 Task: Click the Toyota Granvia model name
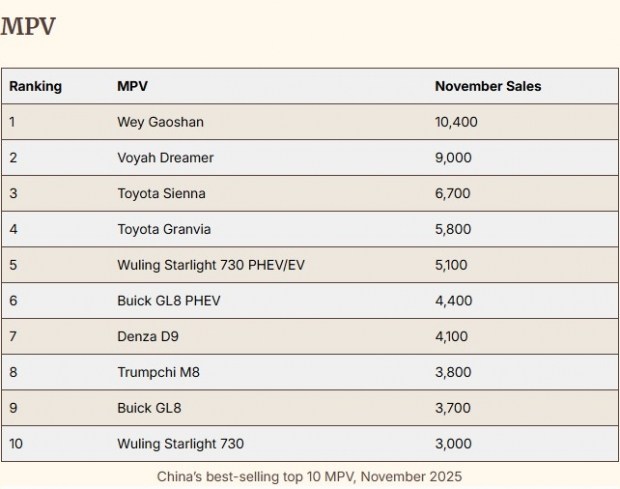coord(164,229)
